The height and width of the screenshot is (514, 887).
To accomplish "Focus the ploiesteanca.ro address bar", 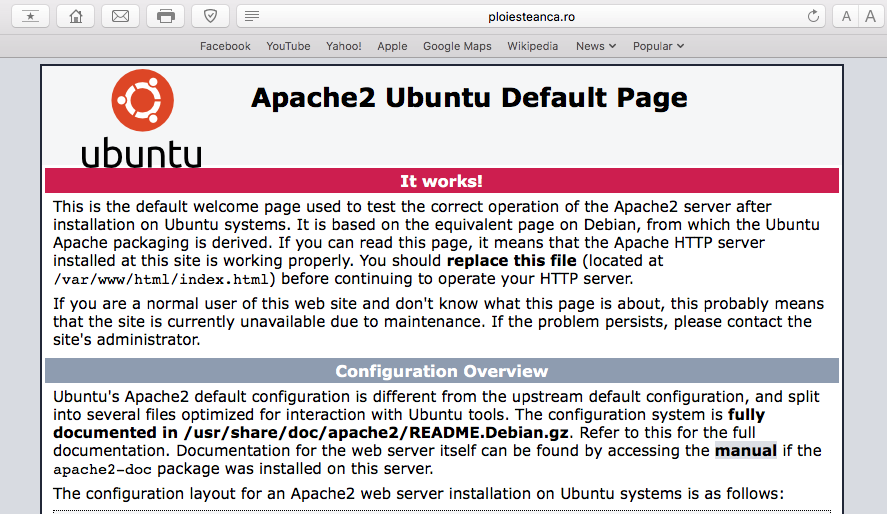I will pos(531,16).
